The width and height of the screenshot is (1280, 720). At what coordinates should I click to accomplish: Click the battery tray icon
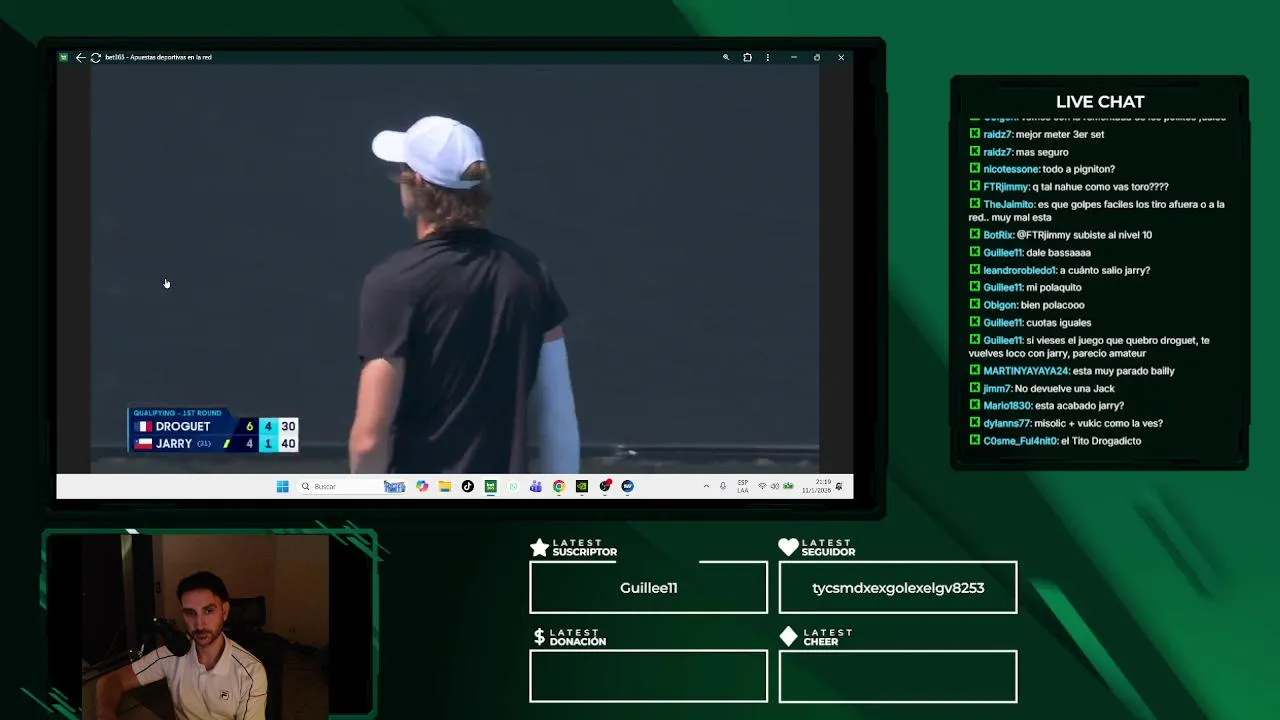(x=788, y=486)
